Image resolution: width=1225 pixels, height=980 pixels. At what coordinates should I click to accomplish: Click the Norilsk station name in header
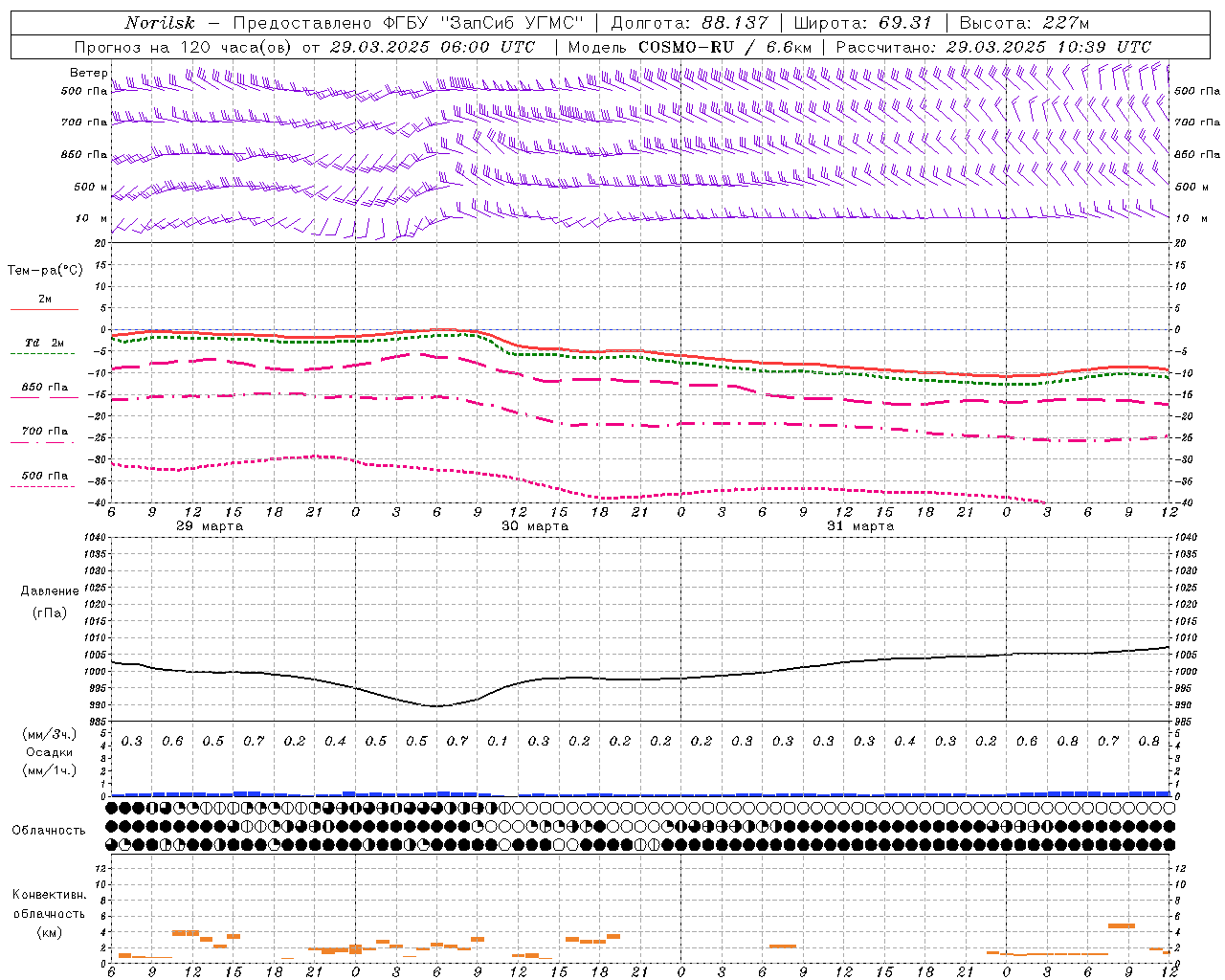coord(159,23)
